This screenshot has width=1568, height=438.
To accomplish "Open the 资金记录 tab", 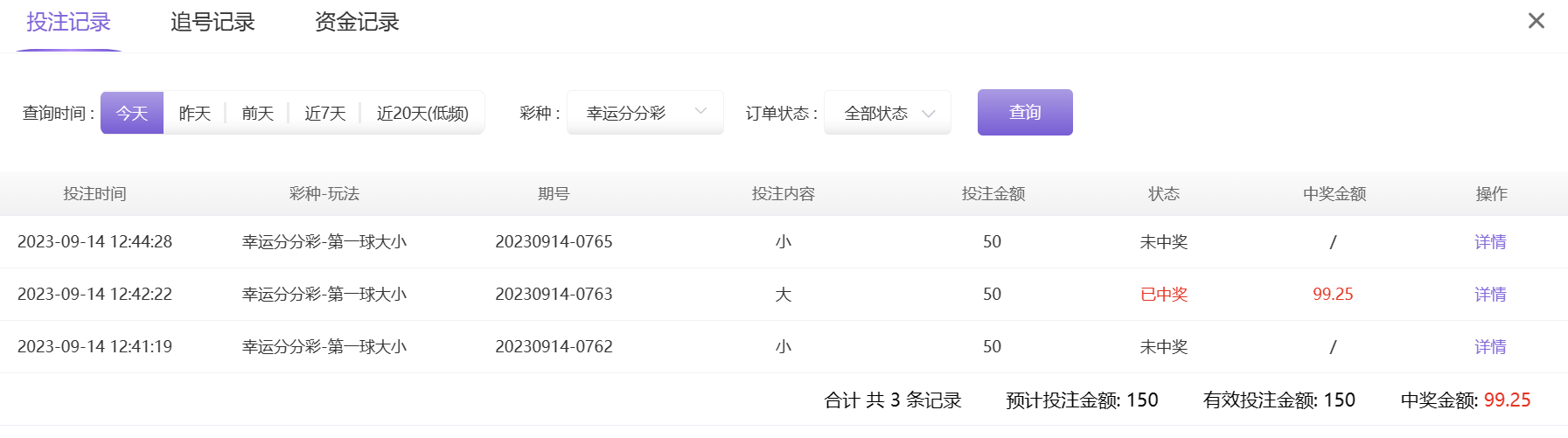I will [357, 22].
